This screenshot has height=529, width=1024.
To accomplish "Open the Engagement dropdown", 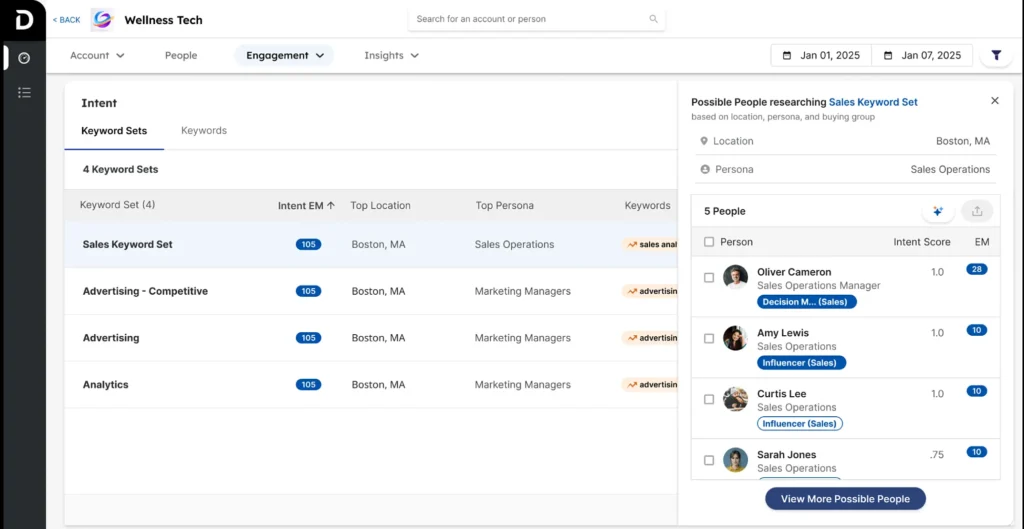I will 285,56.
